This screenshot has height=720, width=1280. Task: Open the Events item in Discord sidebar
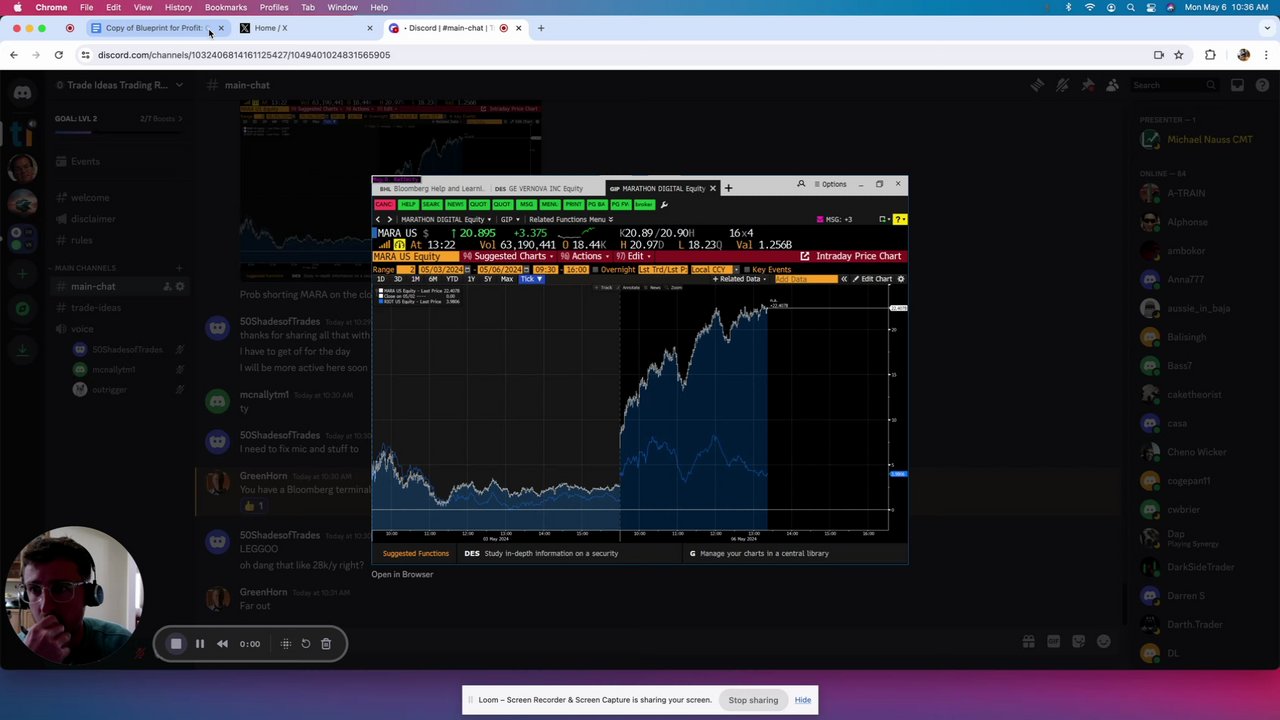pyautogui.click(x=85, y=161)
